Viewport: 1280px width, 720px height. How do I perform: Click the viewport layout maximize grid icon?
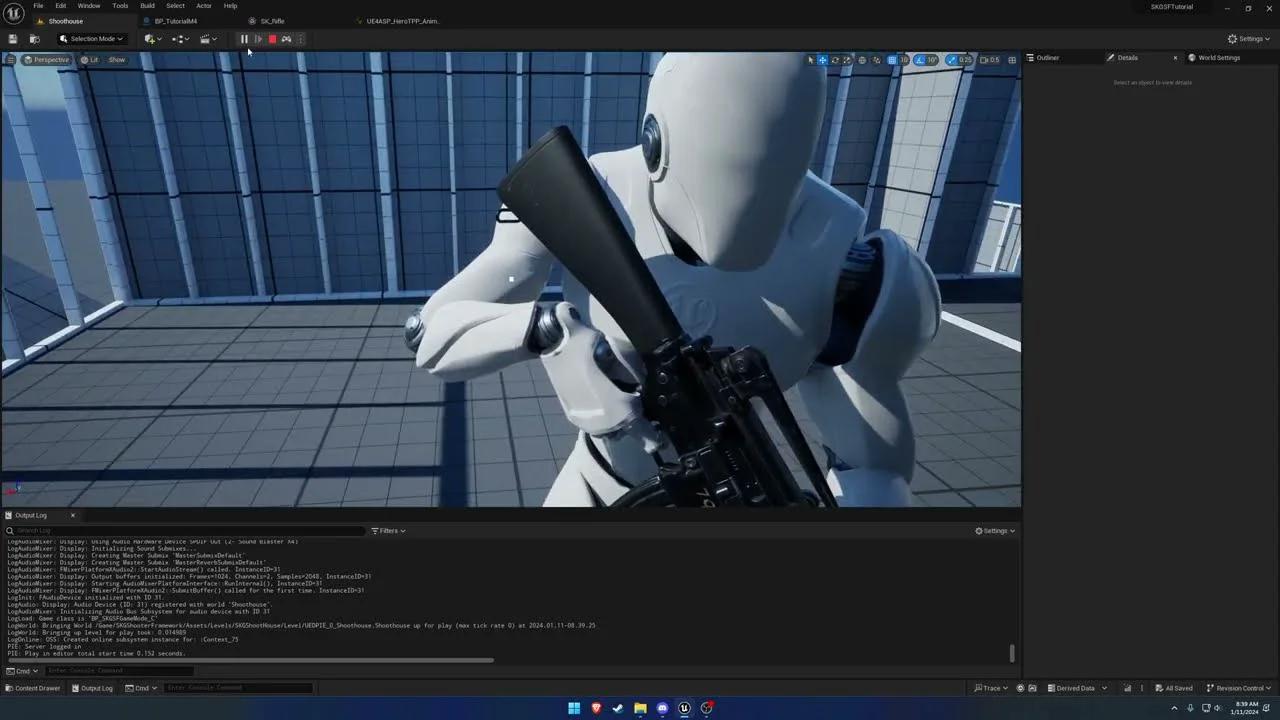pyautogui.click(x=1012, y=60)
